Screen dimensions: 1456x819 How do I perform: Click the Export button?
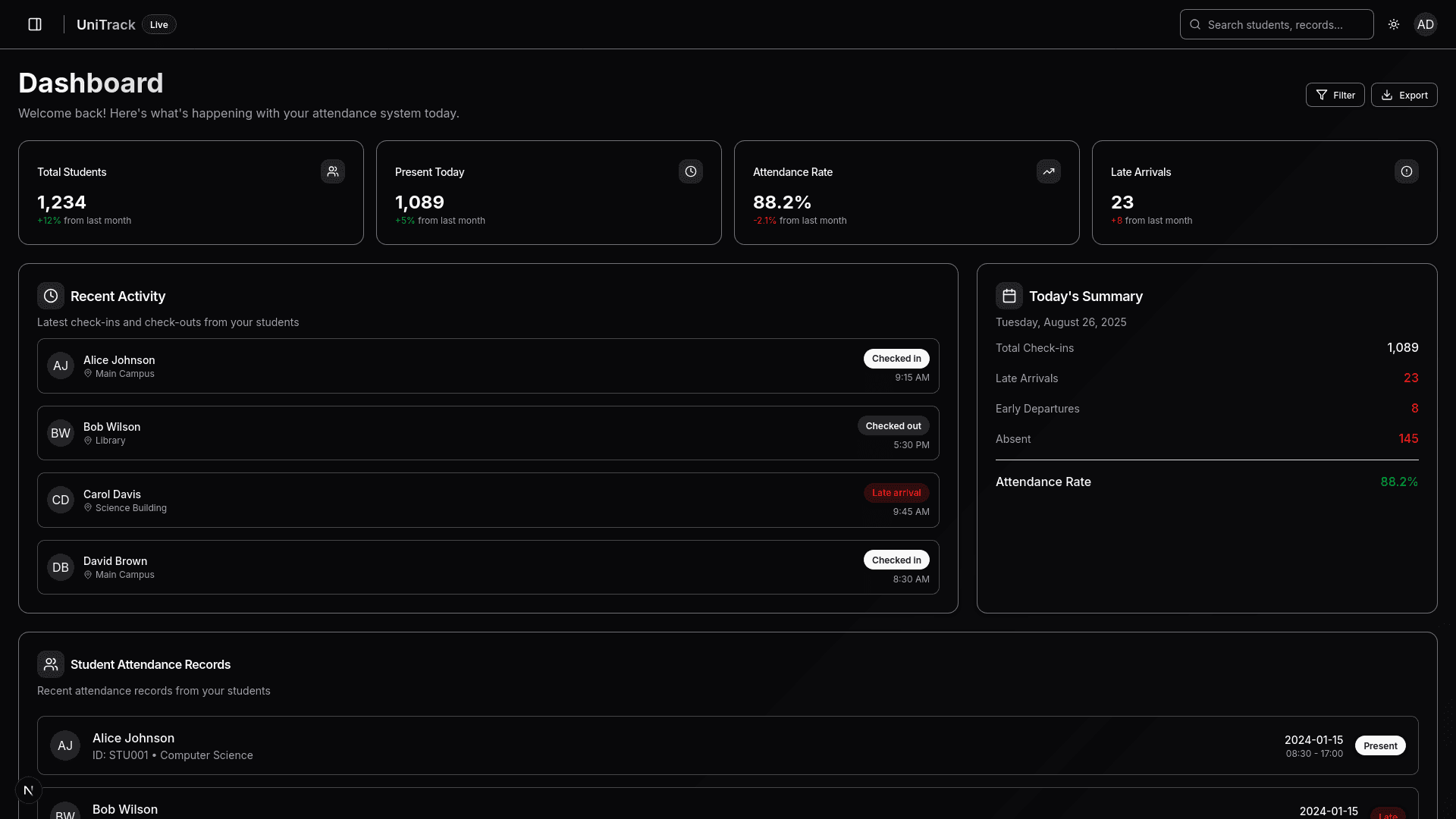coord(1404,95)
